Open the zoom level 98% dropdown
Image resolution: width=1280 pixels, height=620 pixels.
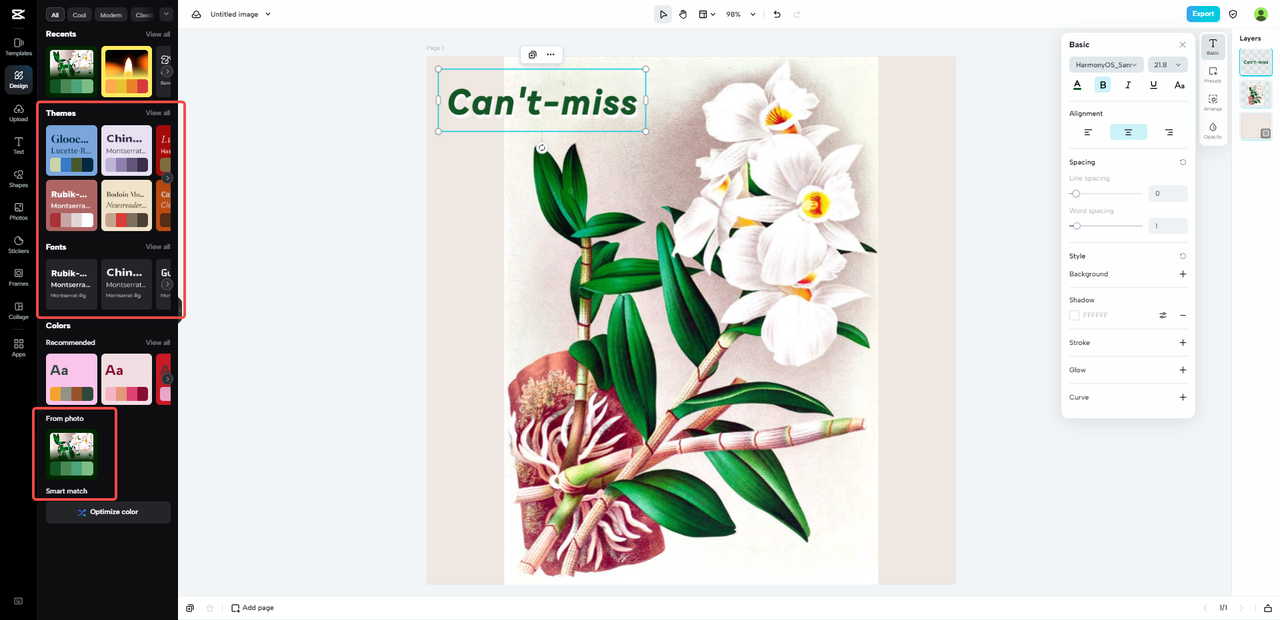coord(741,14)
